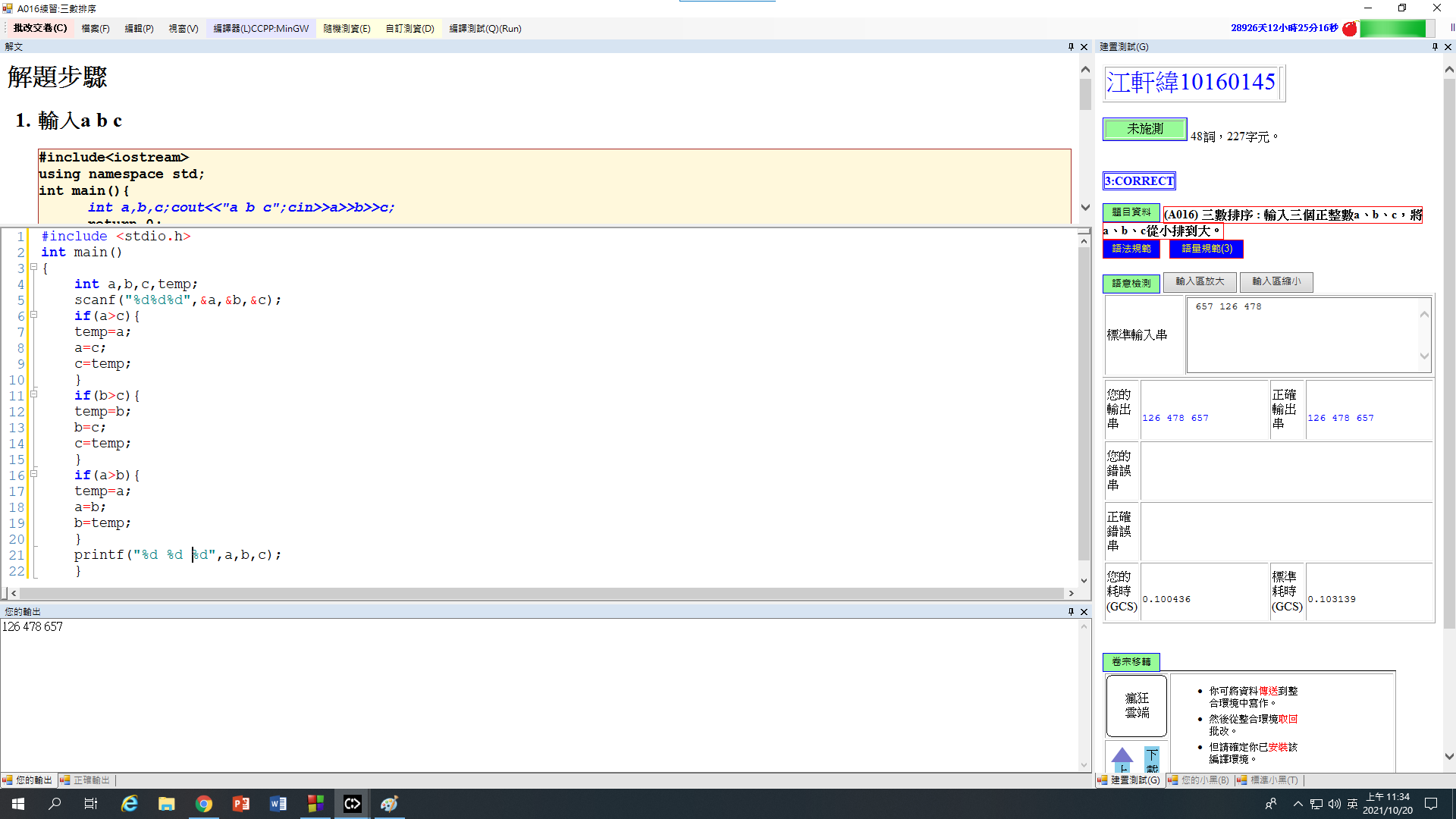Click the green progress bar near the timer
The width and height of the screenshot is (1456, 819).
tap(1394, 28)
